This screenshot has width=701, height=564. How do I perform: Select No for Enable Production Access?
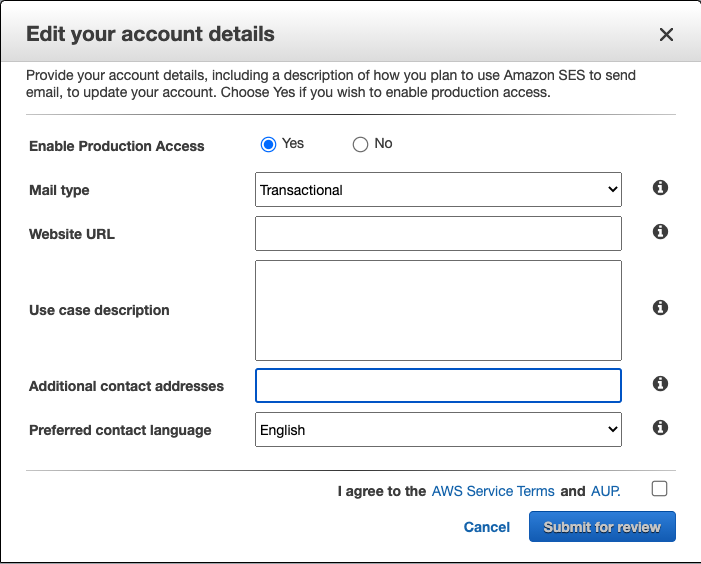tap(360, 145)
